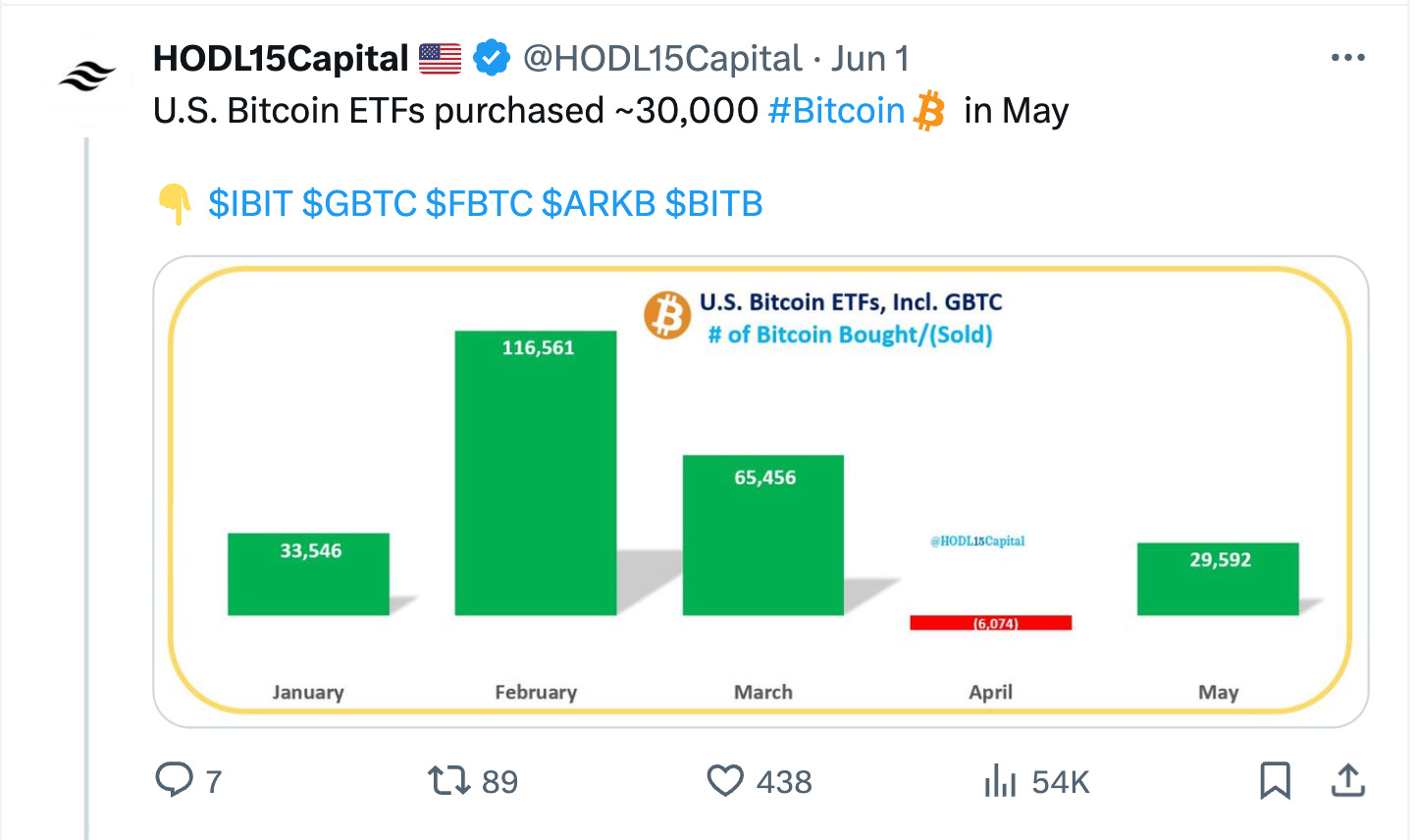The image size is (1415, 840).
Task: Open view analytics bar chart icon
Action: click(1000, 781)
